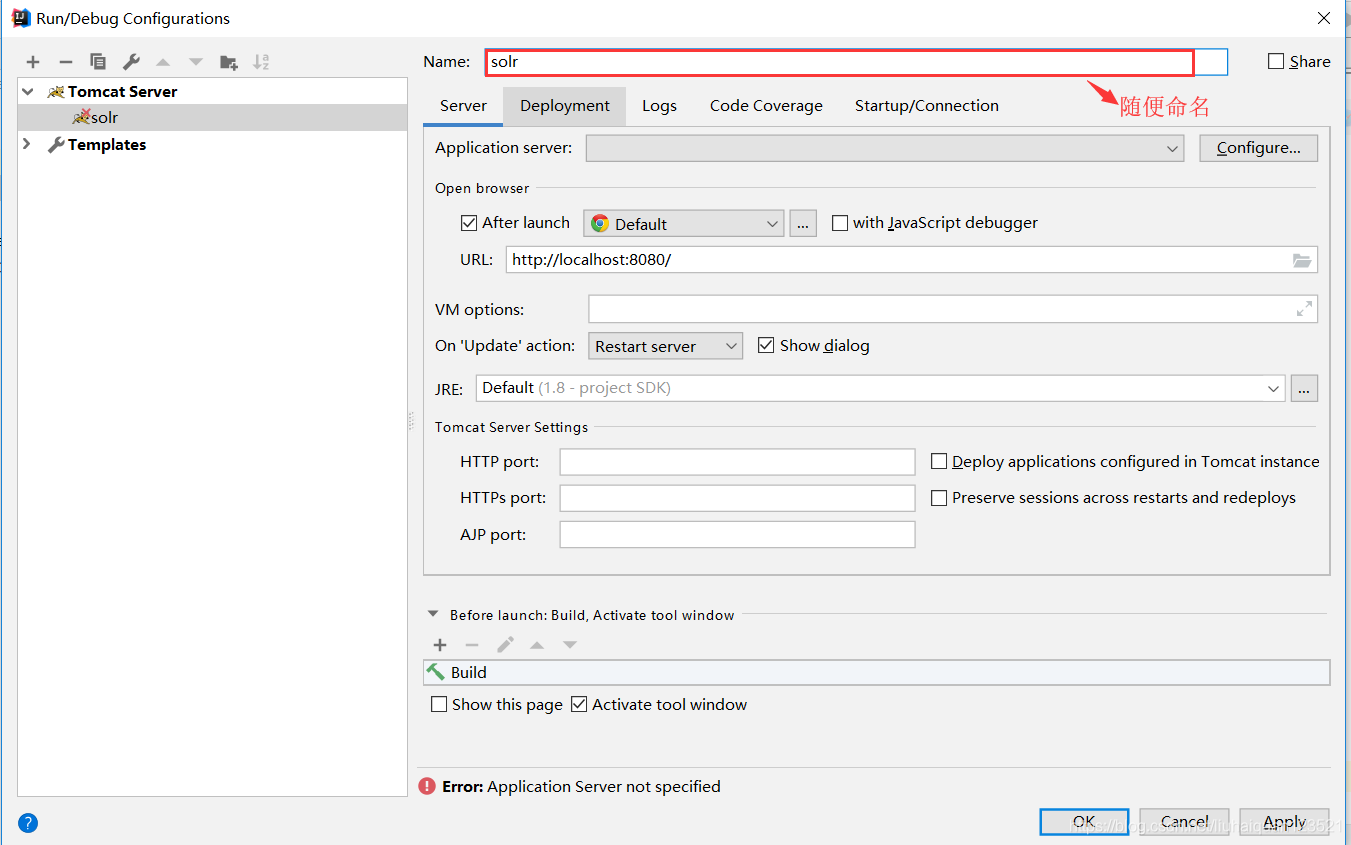Uncheck the After launch checkbox
The image size is (1351, 845).
click(x=469, y=223)
